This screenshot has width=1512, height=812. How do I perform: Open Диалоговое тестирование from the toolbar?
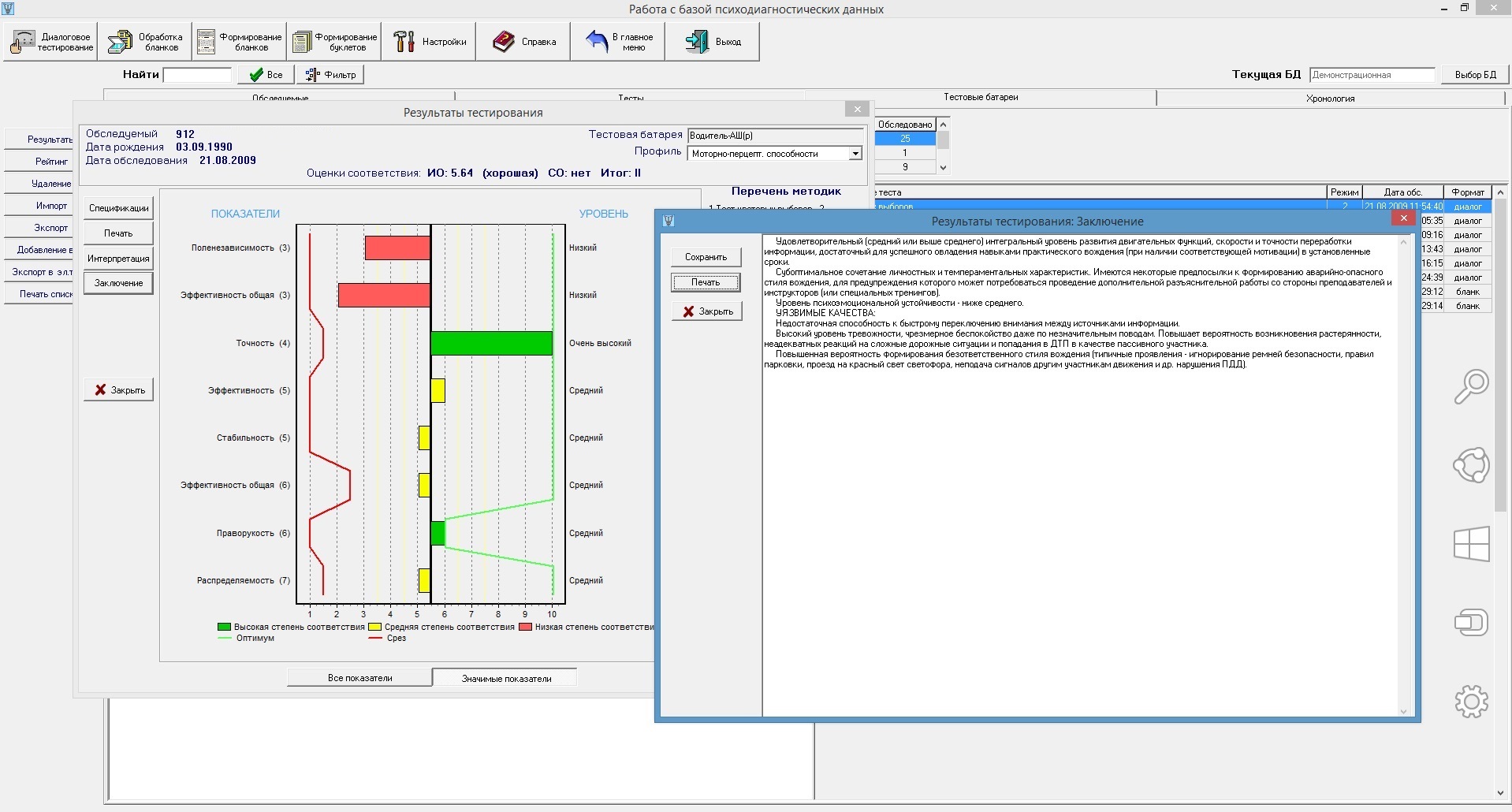tap(51, 42)
